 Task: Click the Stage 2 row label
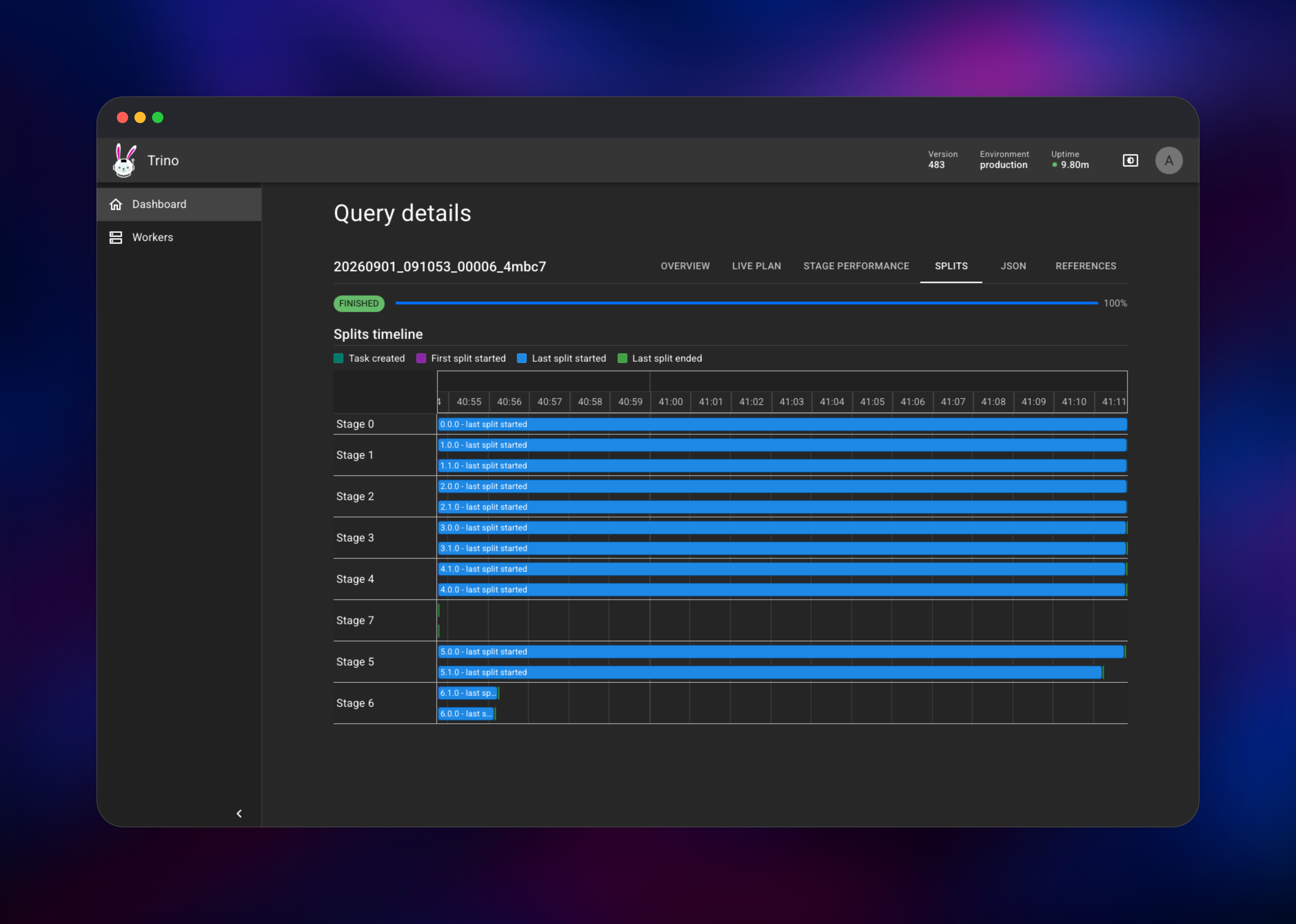(x=355, y=496)
